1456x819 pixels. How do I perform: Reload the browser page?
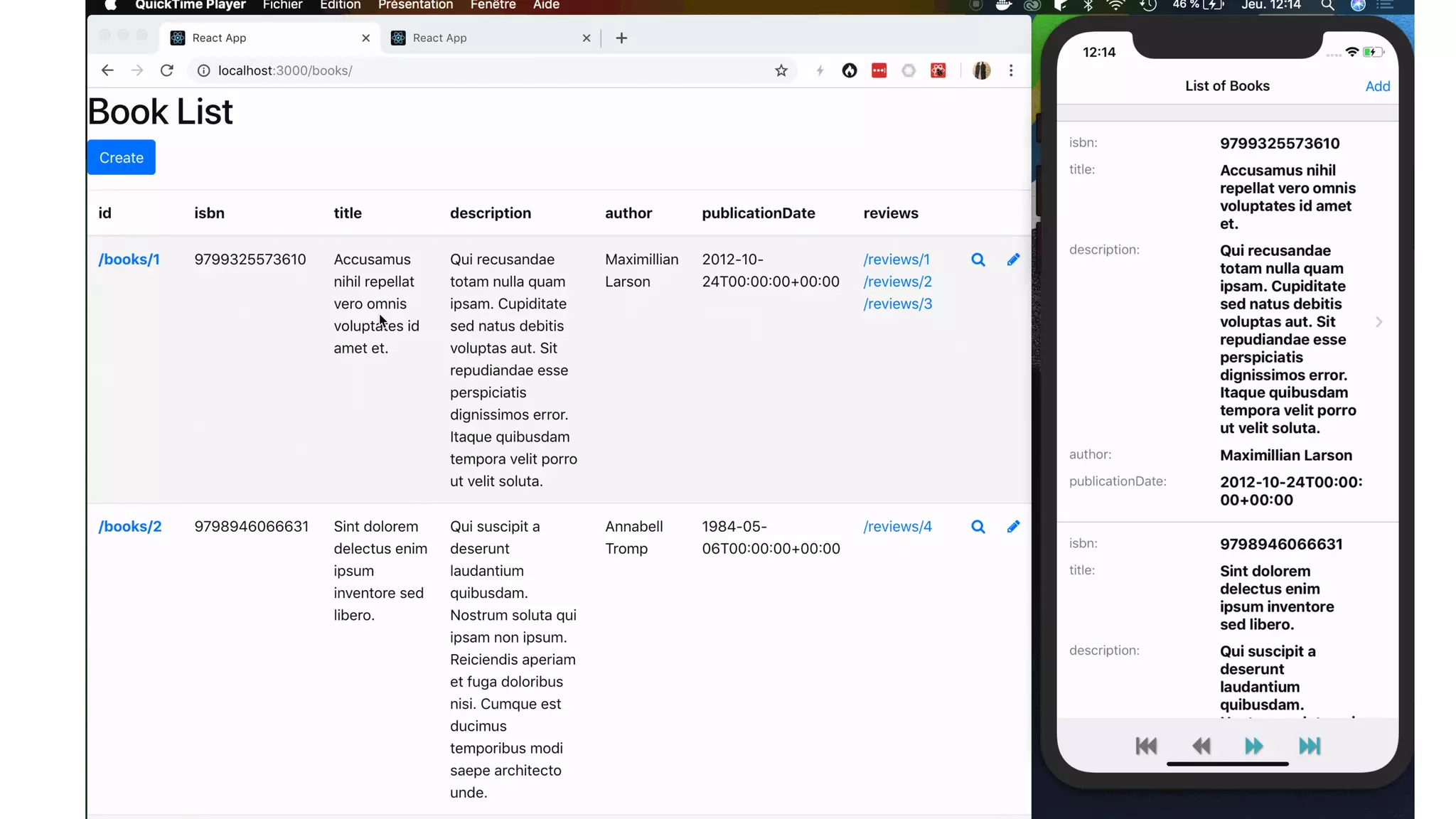pos(167,70)
